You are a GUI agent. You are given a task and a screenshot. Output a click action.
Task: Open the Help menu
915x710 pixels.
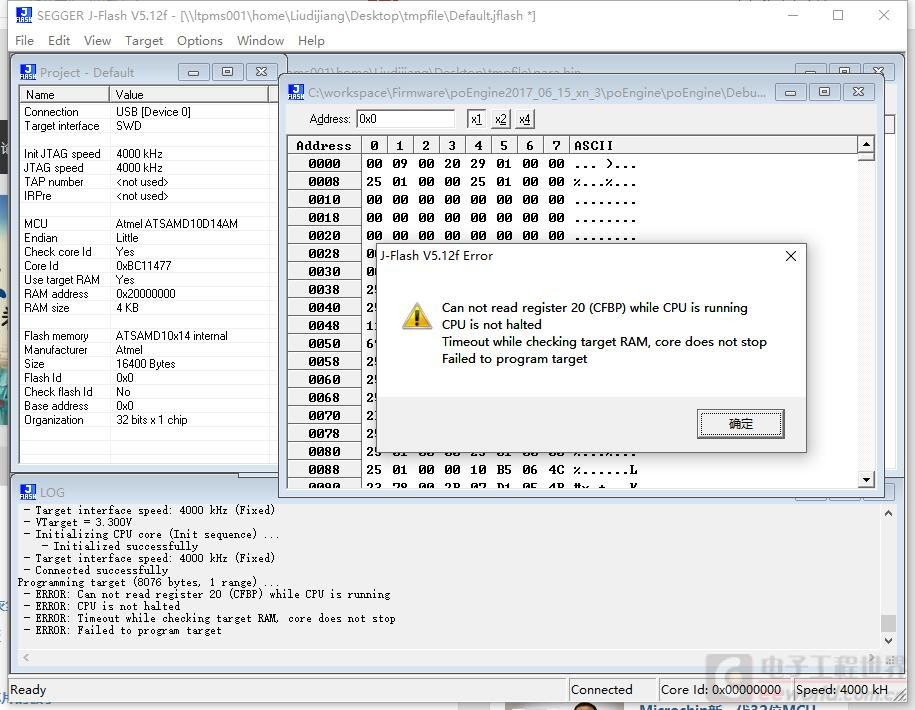[311, 41]
